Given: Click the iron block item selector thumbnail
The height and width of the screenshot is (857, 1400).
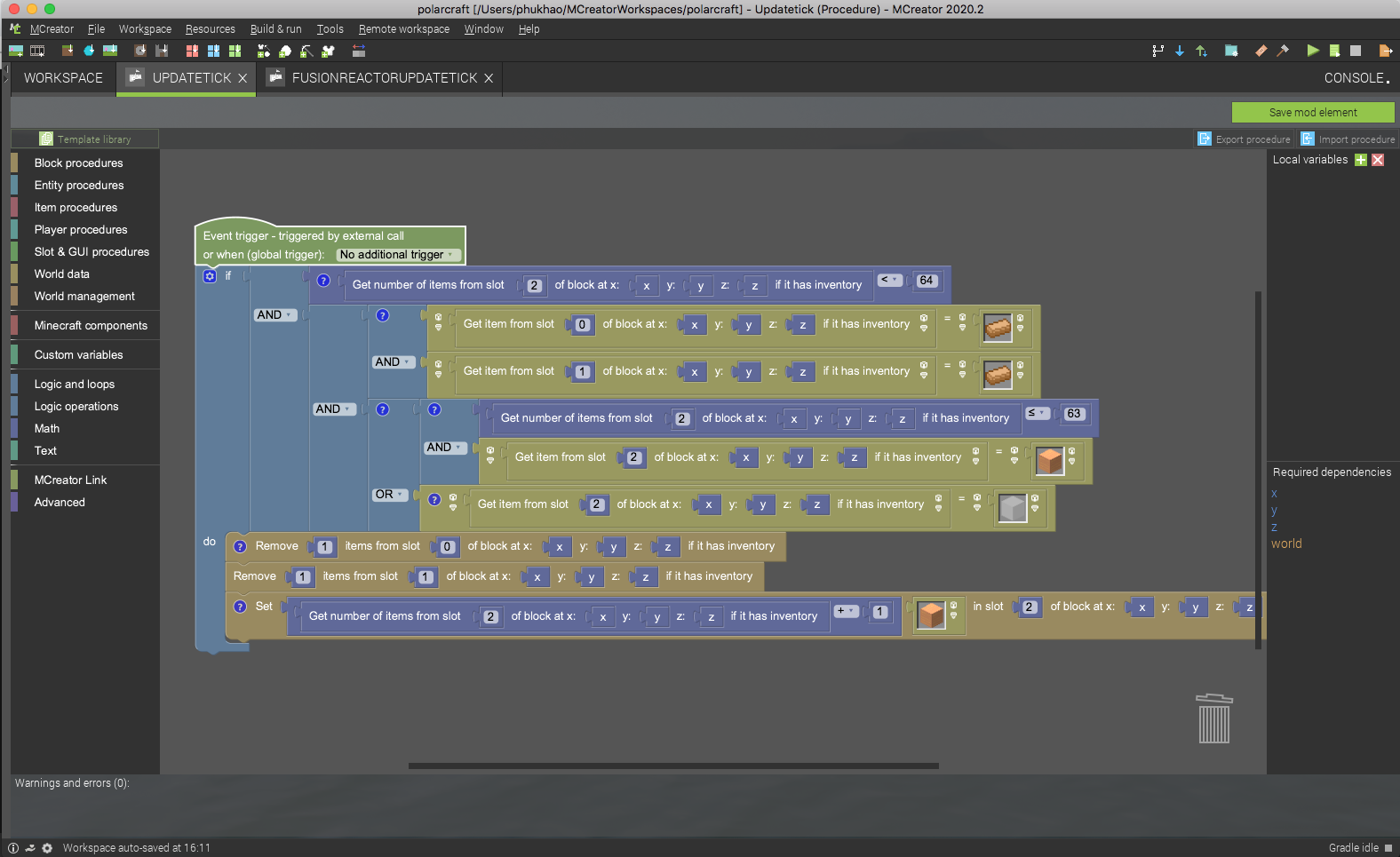Looking at the screenshot, I should click(x=1013, y=508).
